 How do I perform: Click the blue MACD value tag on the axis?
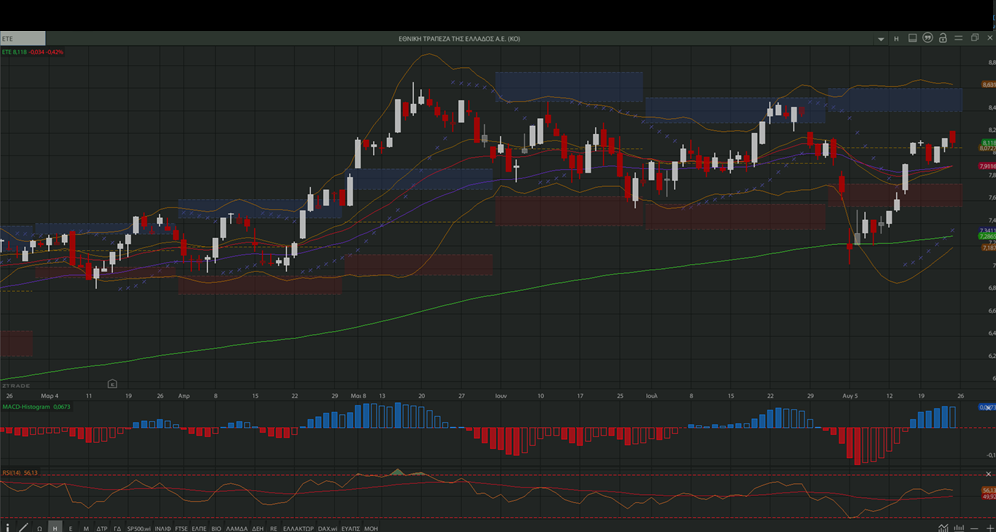point(988,407)
